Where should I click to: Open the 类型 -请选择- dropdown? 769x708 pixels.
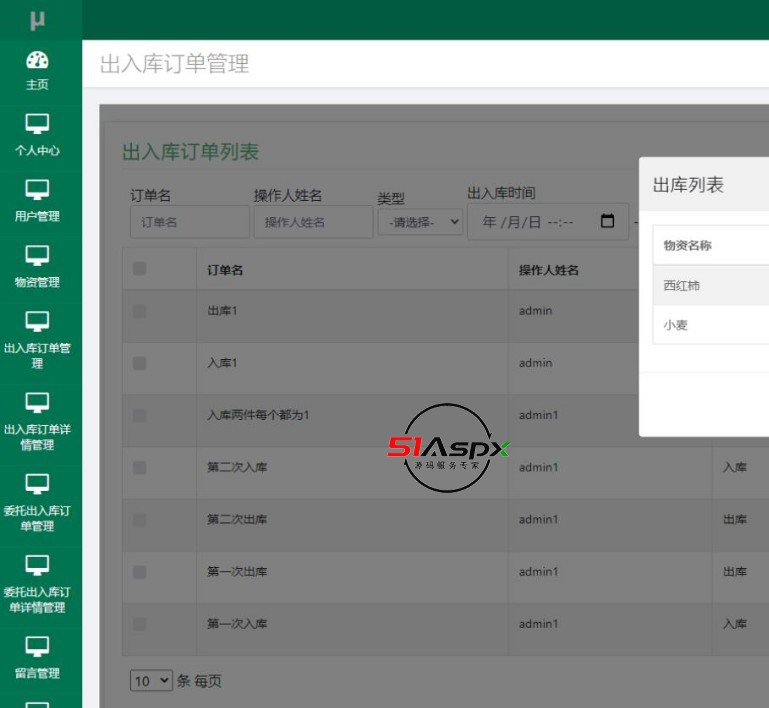click(420, 222)
